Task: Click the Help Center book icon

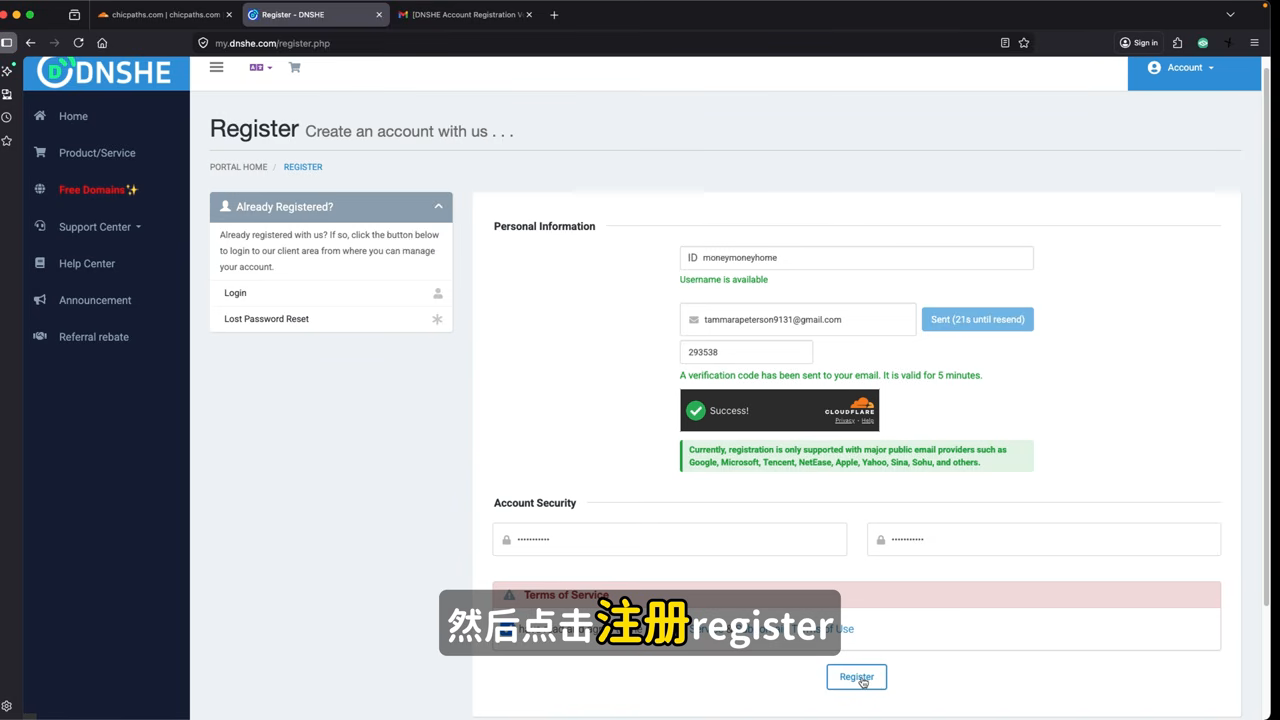Action: pos(40,263)
